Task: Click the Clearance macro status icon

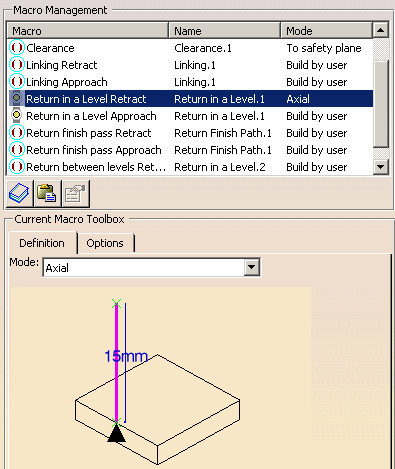Action: [x=16, y=48]
